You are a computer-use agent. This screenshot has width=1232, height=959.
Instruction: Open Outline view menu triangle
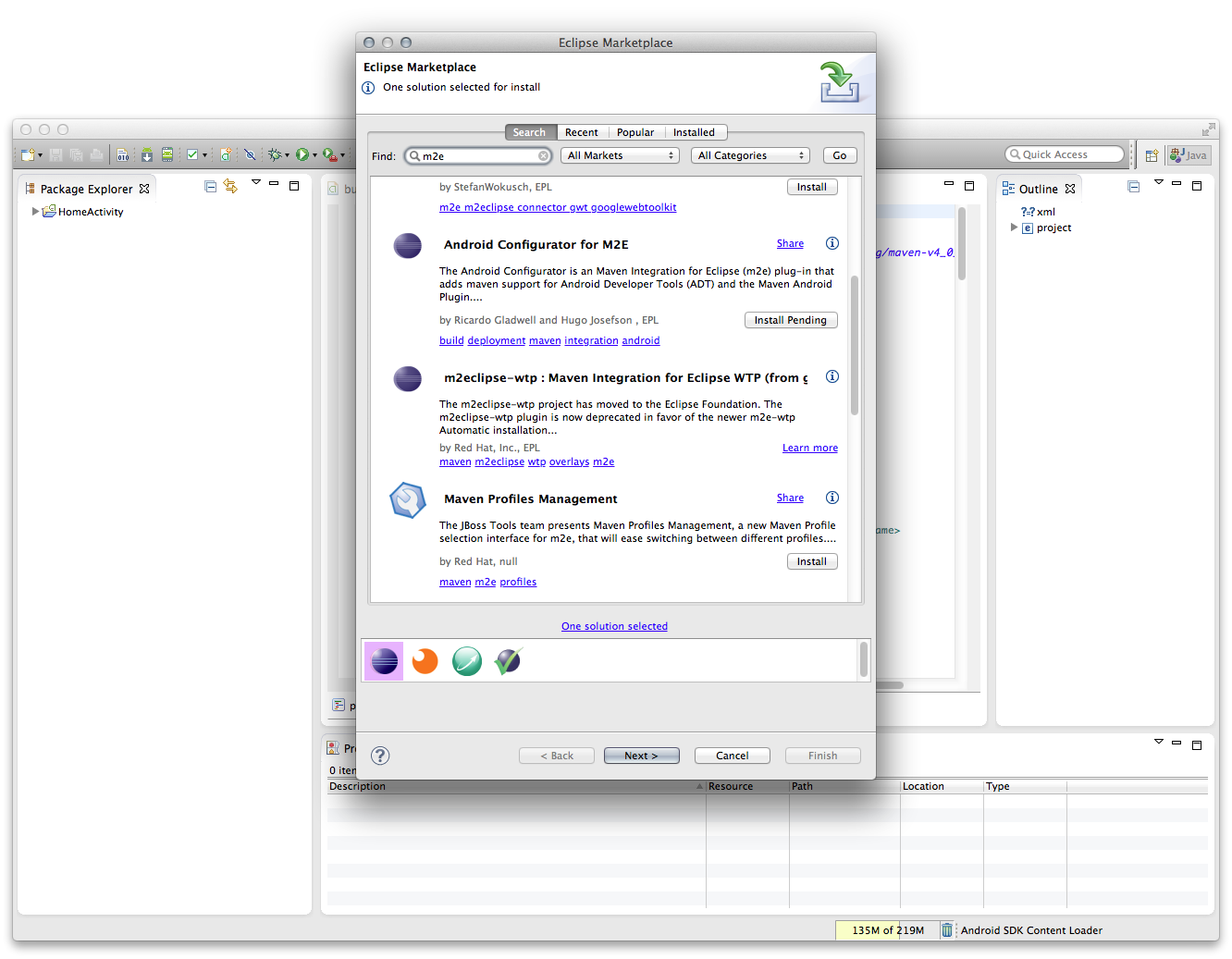1159,182
